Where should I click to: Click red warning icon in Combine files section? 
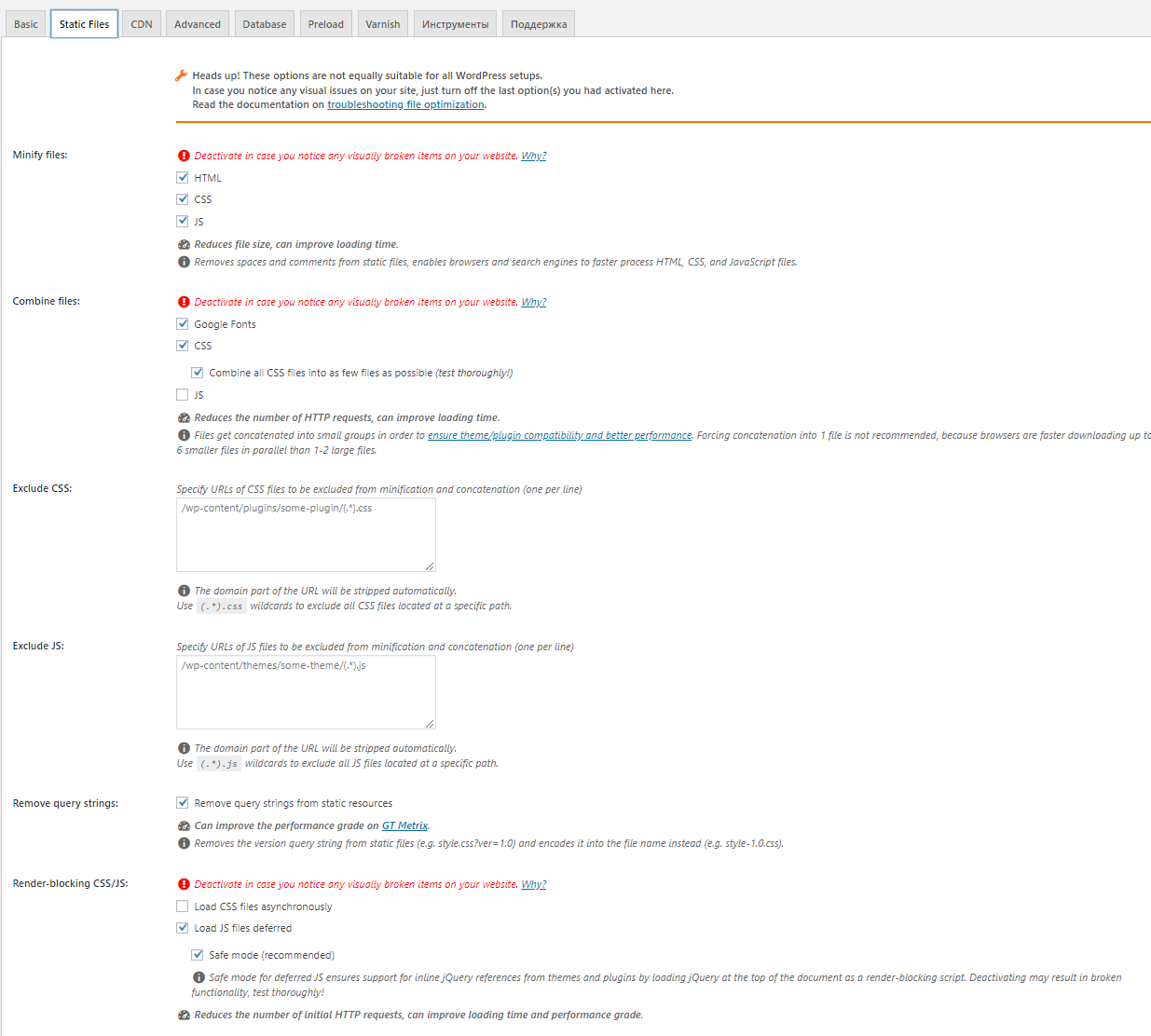(184, 302)
